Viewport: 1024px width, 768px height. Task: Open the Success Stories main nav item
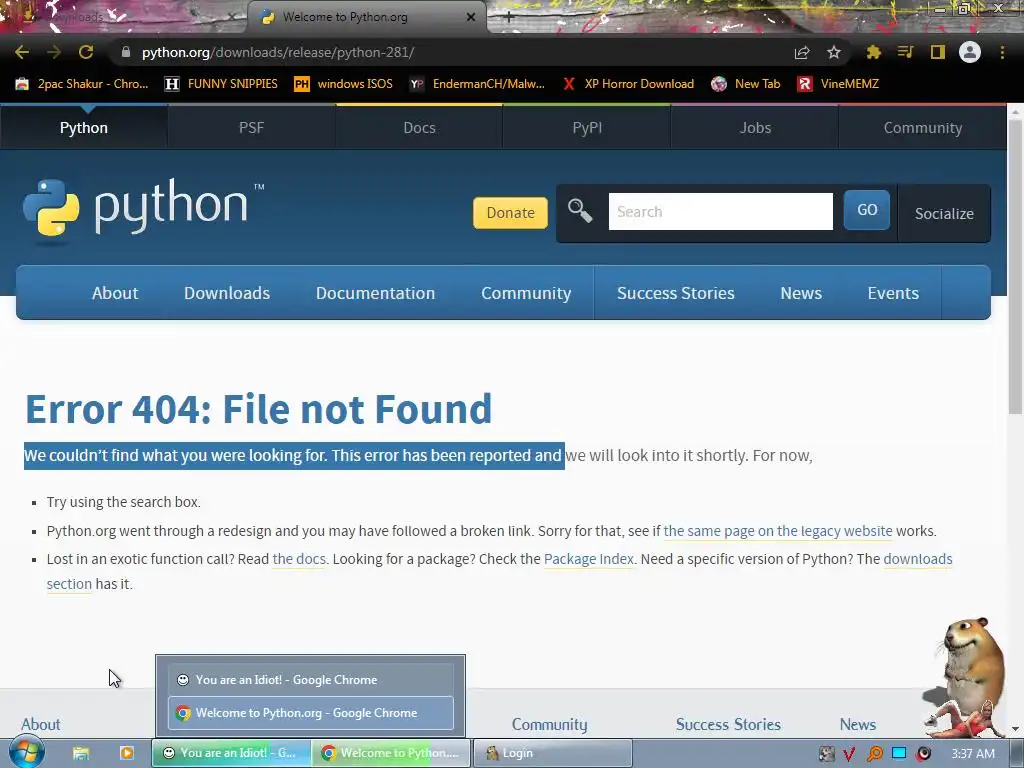tap(675, 293)
